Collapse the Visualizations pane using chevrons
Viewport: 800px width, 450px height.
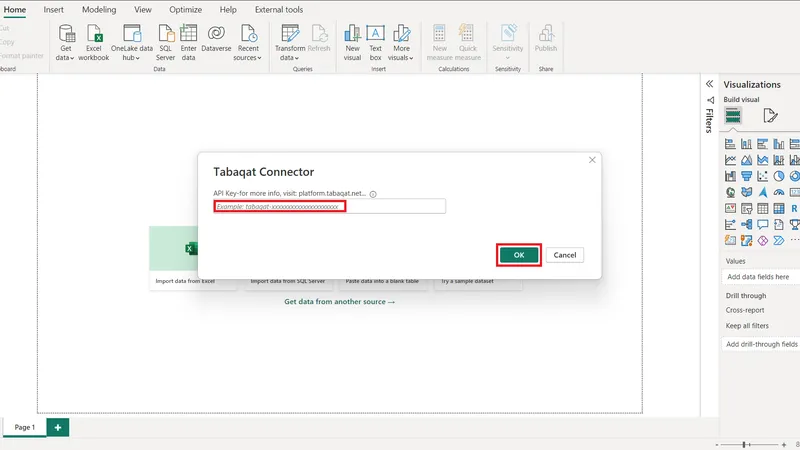(x=709, y=85)
